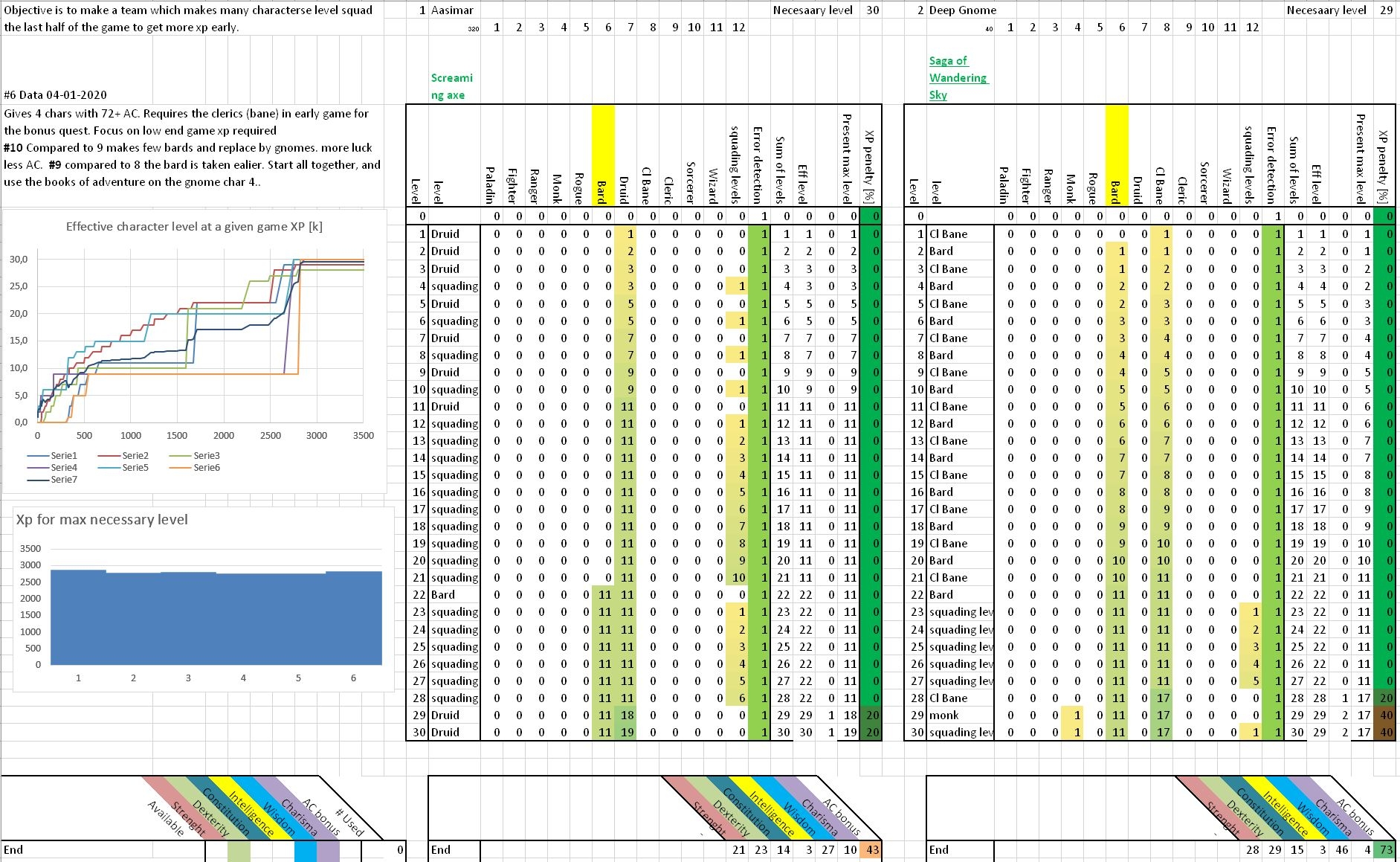Select the 'Effective character level' chart title
The image size is (1400, 862).
click(194, 226)
